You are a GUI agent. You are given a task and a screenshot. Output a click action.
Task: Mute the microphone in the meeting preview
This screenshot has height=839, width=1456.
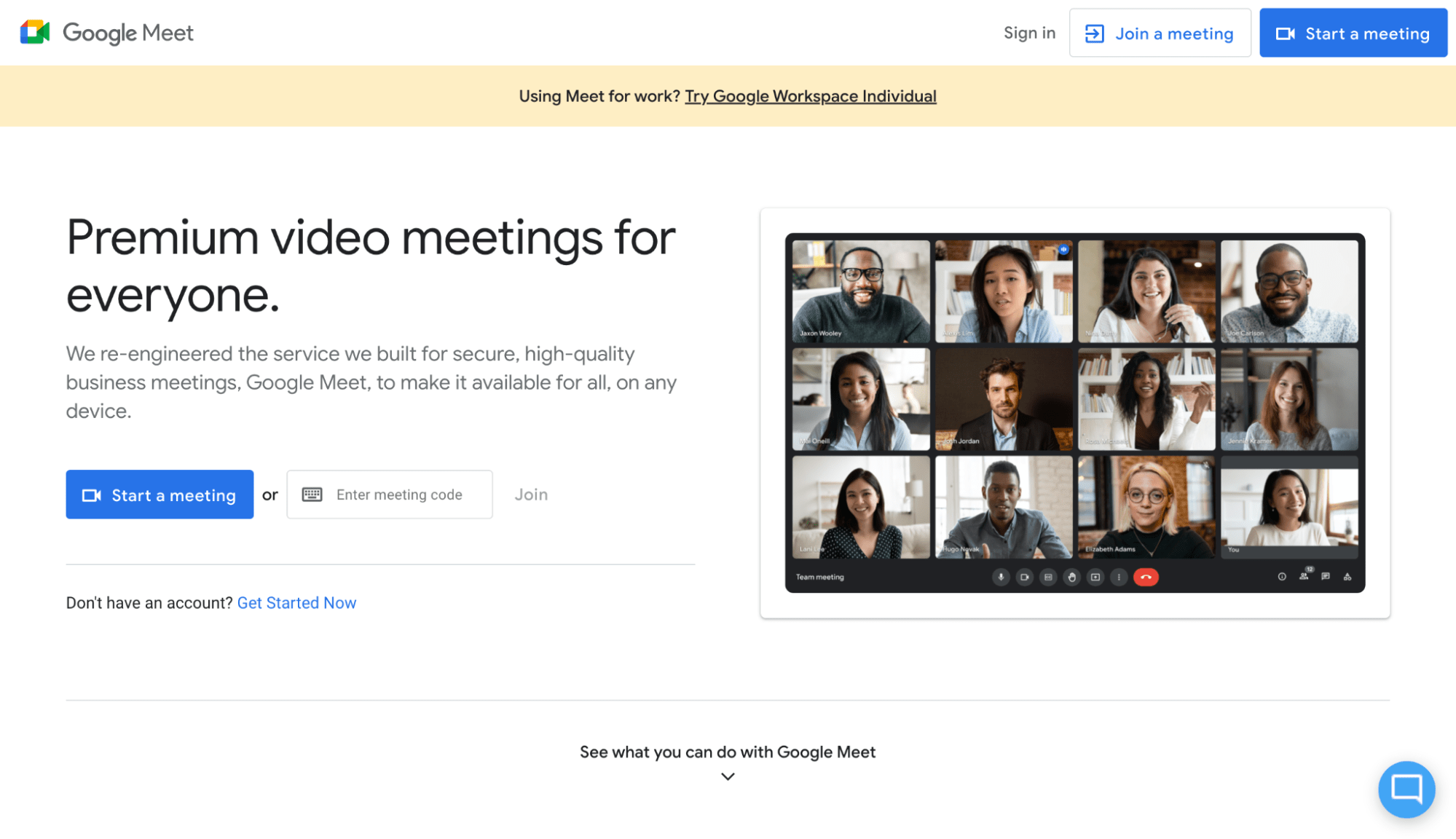1001,577
